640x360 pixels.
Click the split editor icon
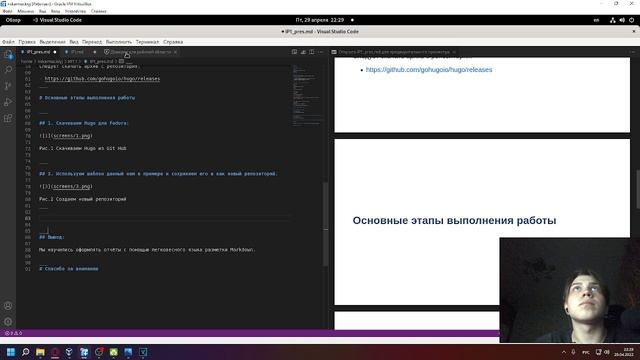point(312,52)
